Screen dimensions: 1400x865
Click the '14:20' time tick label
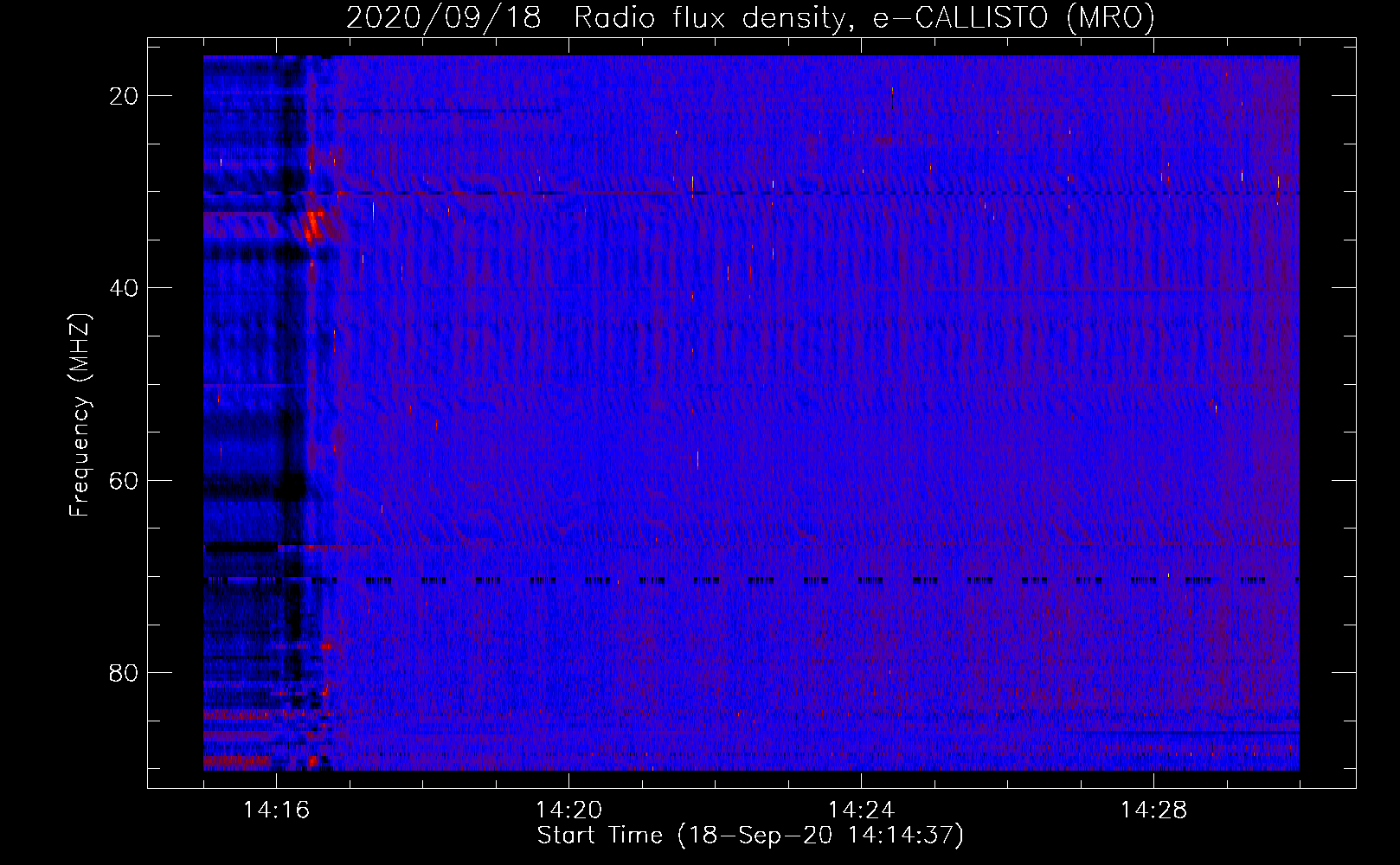(x=568, y=811)
